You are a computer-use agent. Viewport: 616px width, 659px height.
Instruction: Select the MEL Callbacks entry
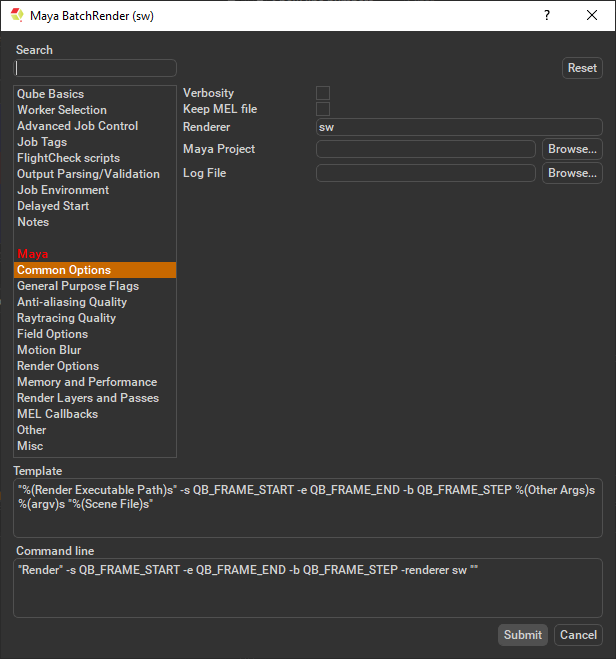57,414
